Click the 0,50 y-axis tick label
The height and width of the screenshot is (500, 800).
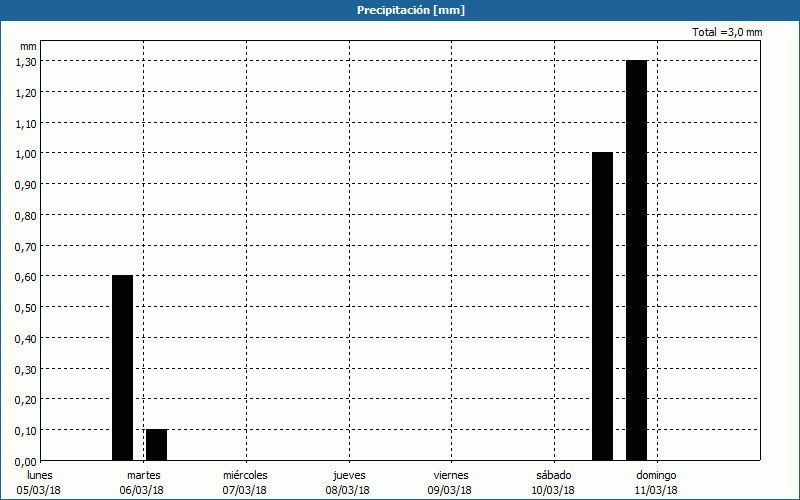(26, 307)
